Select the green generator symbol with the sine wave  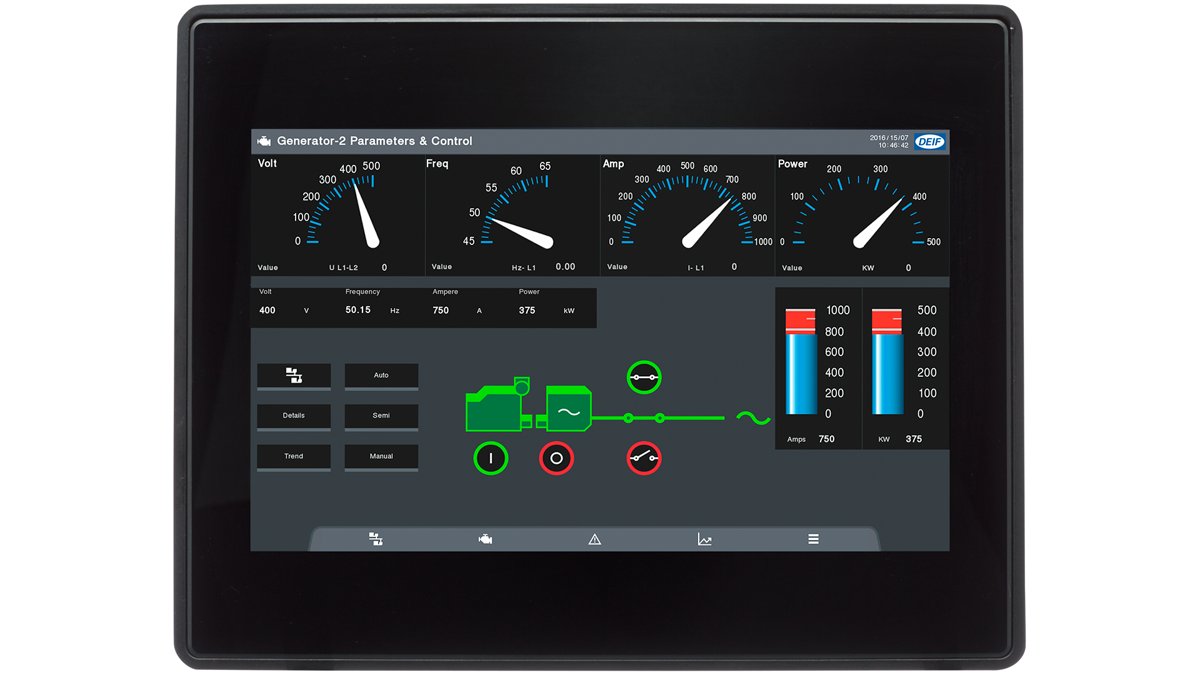point(568,411)
